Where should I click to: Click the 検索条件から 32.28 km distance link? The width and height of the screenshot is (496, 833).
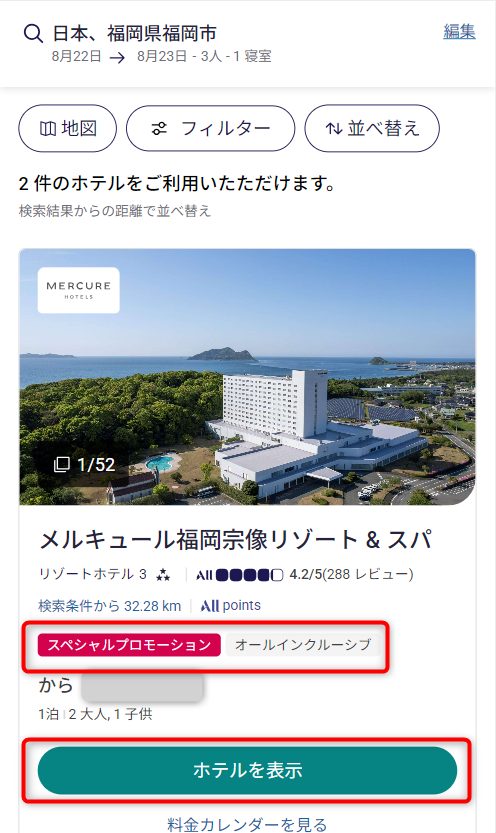109,606
